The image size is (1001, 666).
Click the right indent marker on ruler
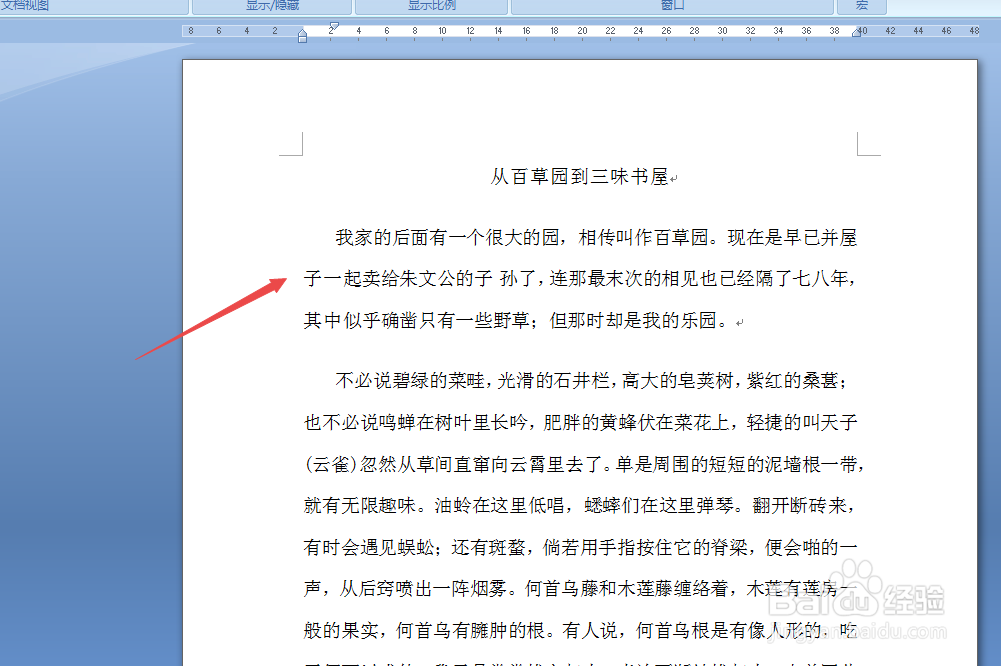point(857,33)
